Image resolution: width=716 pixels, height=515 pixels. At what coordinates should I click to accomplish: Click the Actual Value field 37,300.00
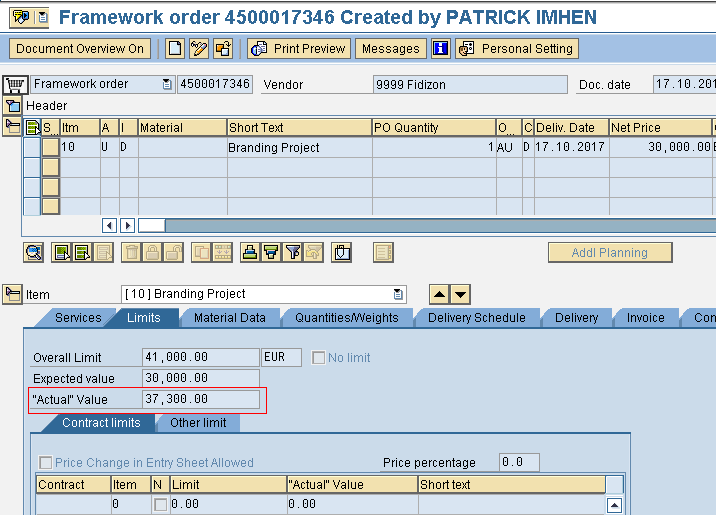pos(201,399)
